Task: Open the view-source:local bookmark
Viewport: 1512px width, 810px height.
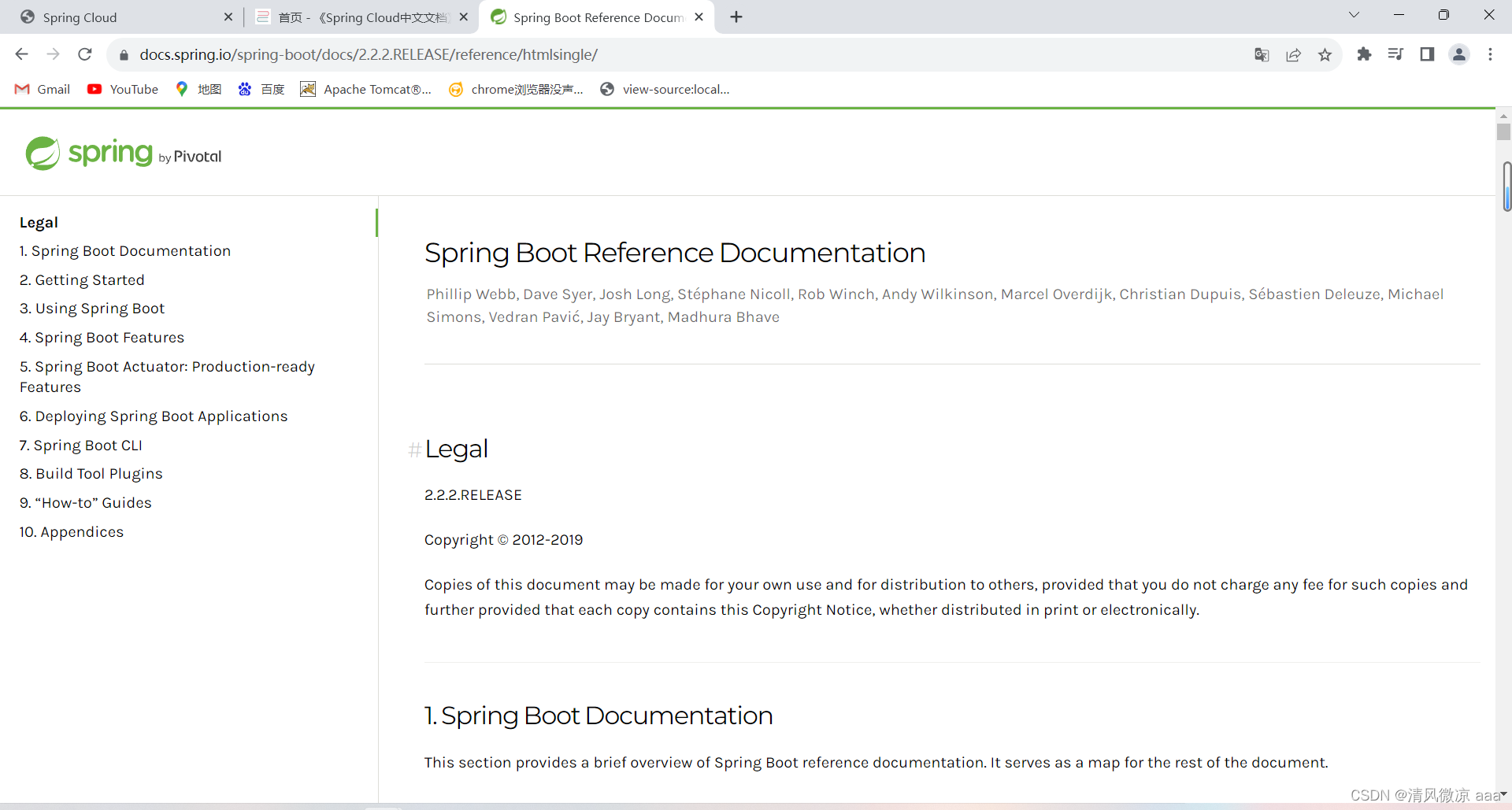Action: pyautogui.click(x=665, y=89)
